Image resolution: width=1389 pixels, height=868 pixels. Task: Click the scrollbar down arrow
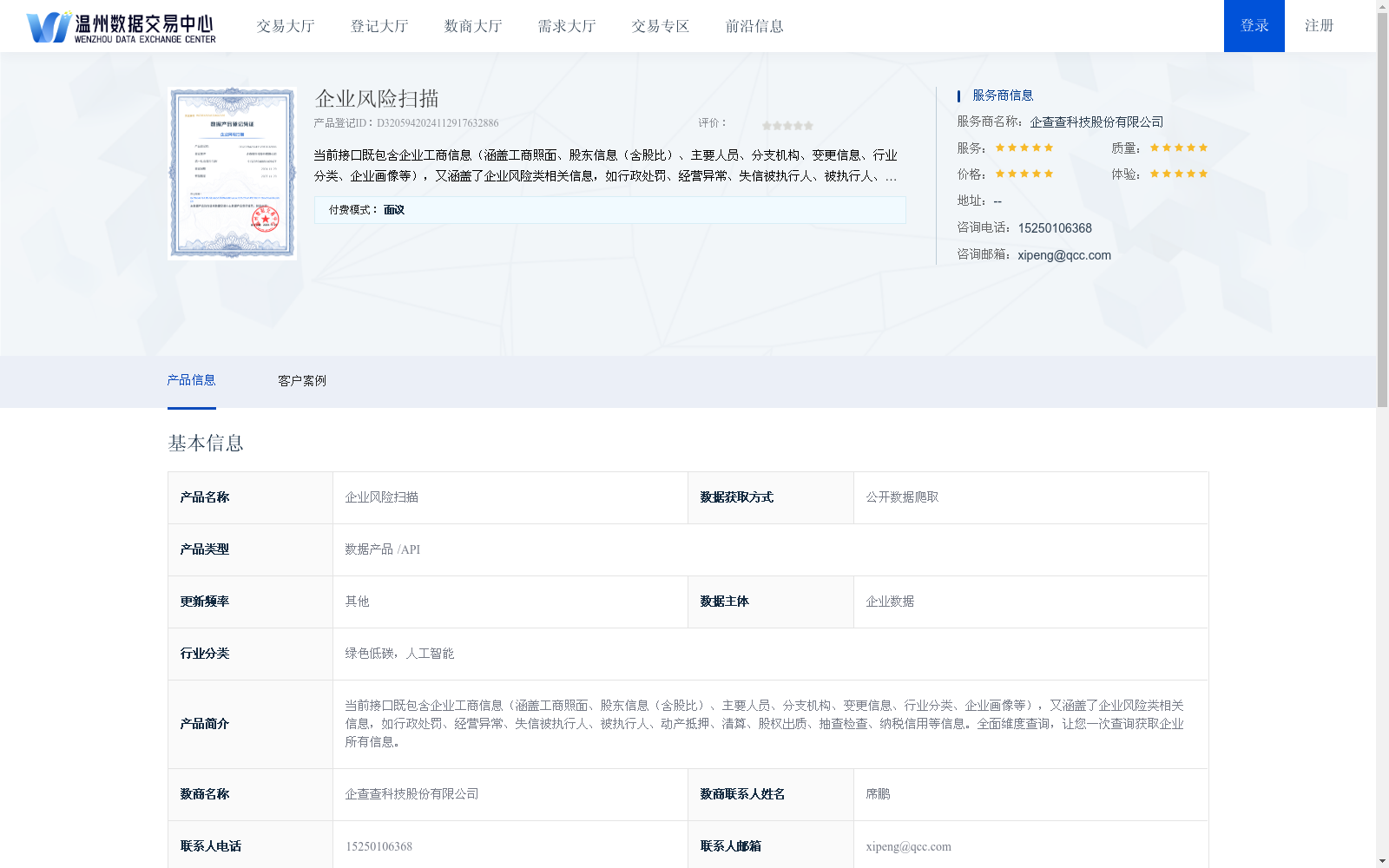click(x=1383, y=862)
